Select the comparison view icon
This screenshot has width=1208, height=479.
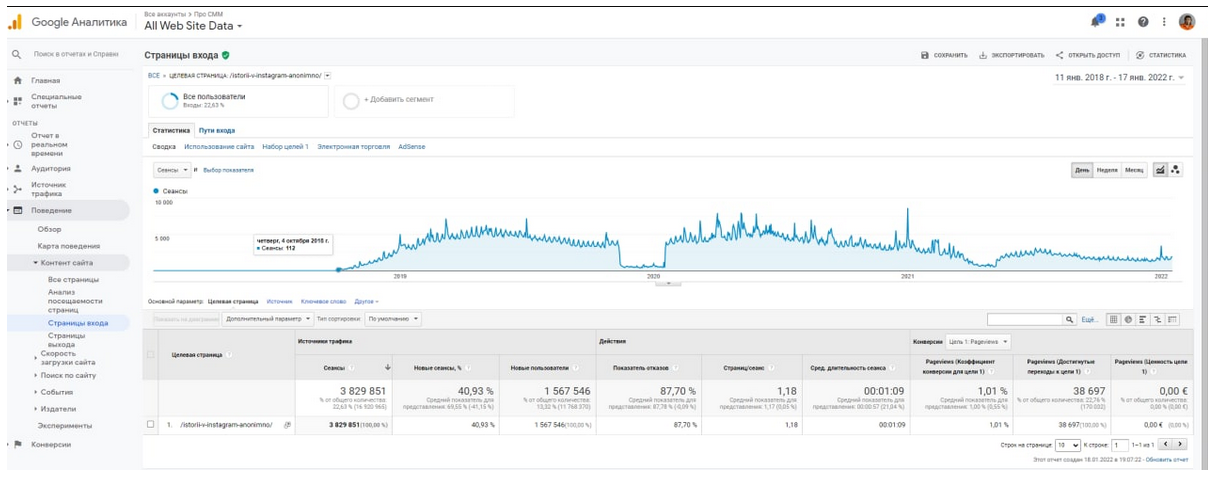click(1158, 319)
